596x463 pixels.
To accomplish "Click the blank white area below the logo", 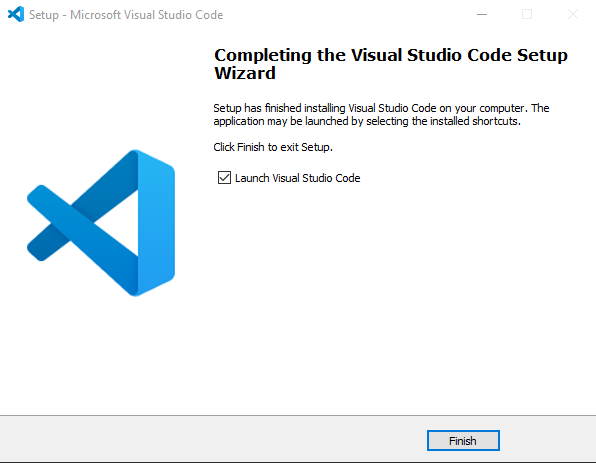I will pyautogui.click(x=101, y=354).
